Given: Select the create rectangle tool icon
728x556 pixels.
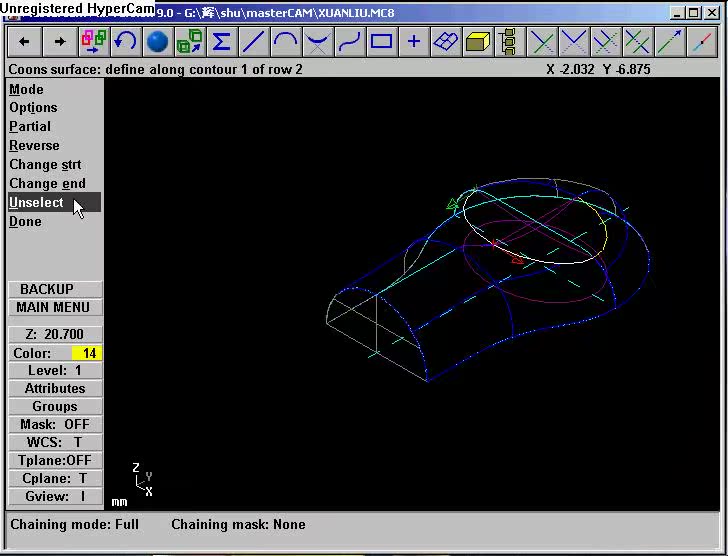Looking at the screenshot, I should (x=382, y=42).
